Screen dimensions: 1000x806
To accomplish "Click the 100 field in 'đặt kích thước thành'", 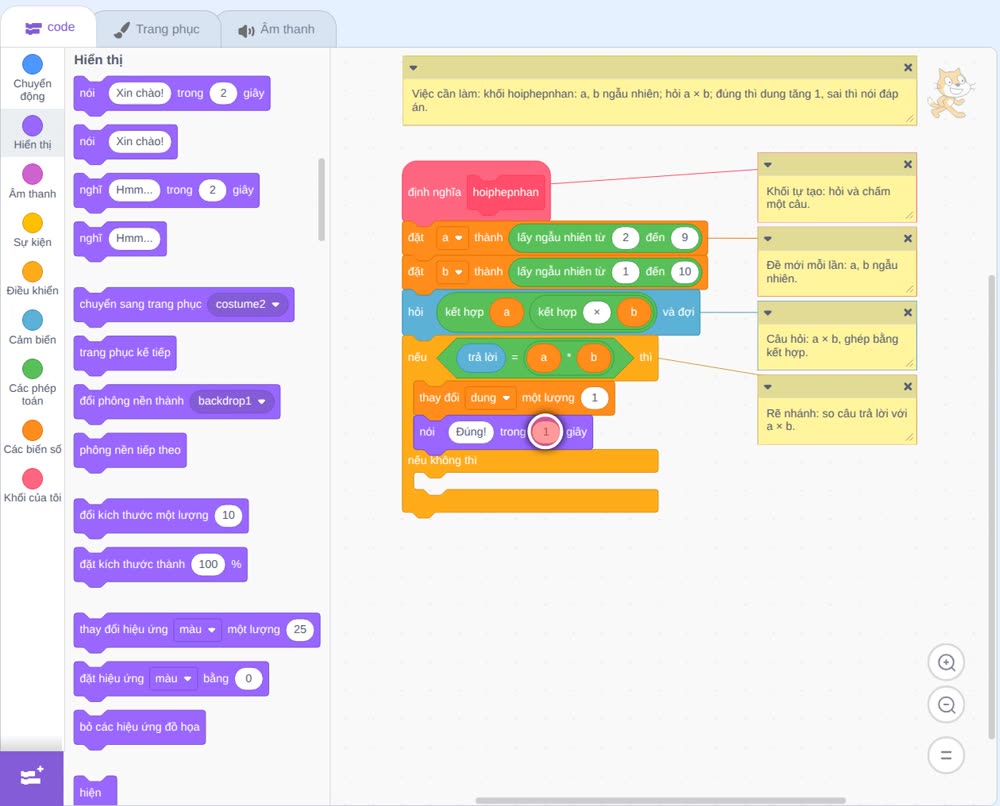I will (x=209, y=564).
